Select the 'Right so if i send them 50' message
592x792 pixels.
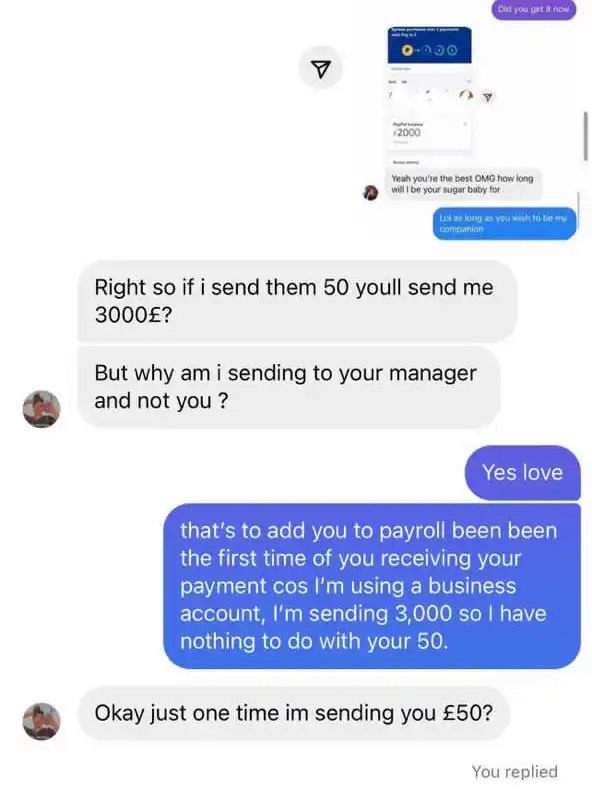[x=297, y=301]
